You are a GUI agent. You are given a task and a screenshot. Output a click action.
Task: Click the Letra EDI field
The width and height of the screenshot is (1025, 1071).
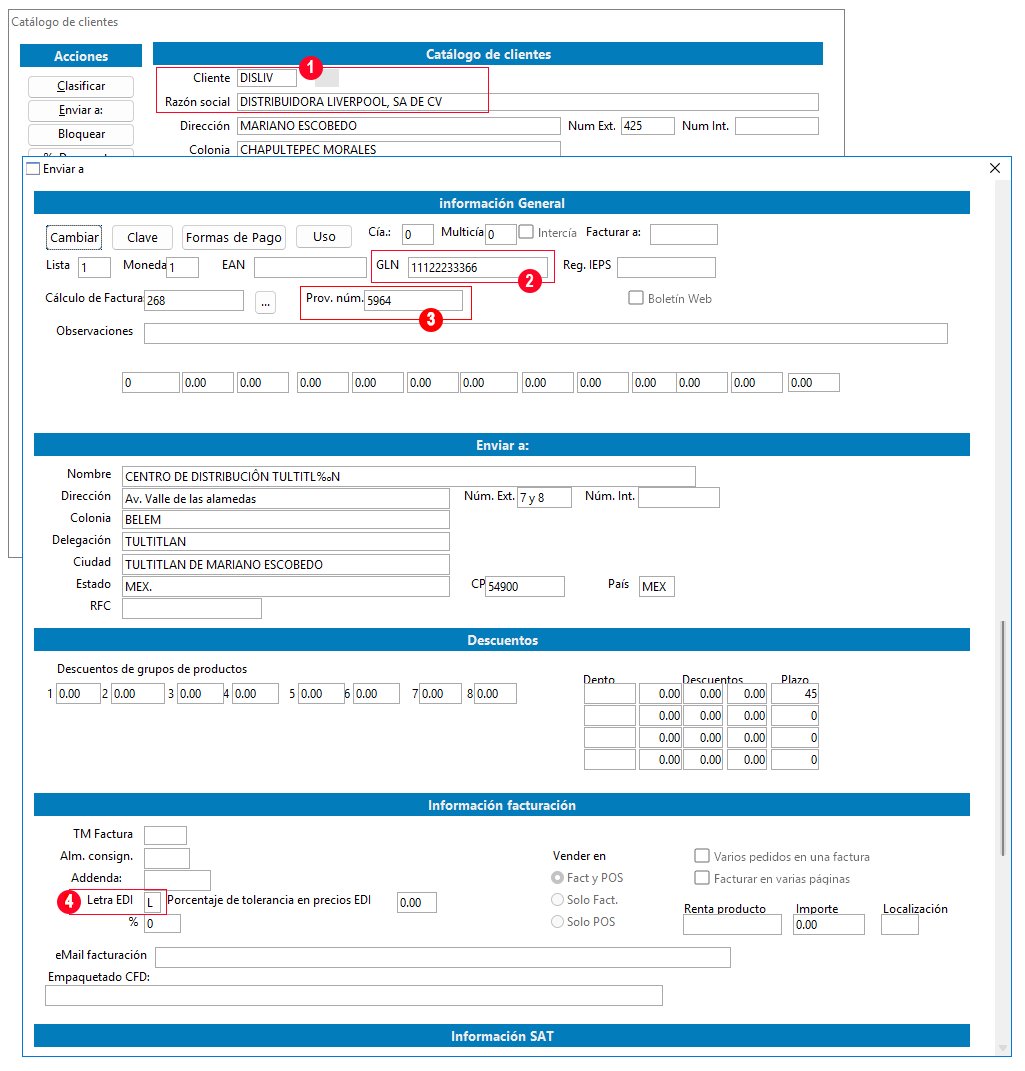click(152, 902)
